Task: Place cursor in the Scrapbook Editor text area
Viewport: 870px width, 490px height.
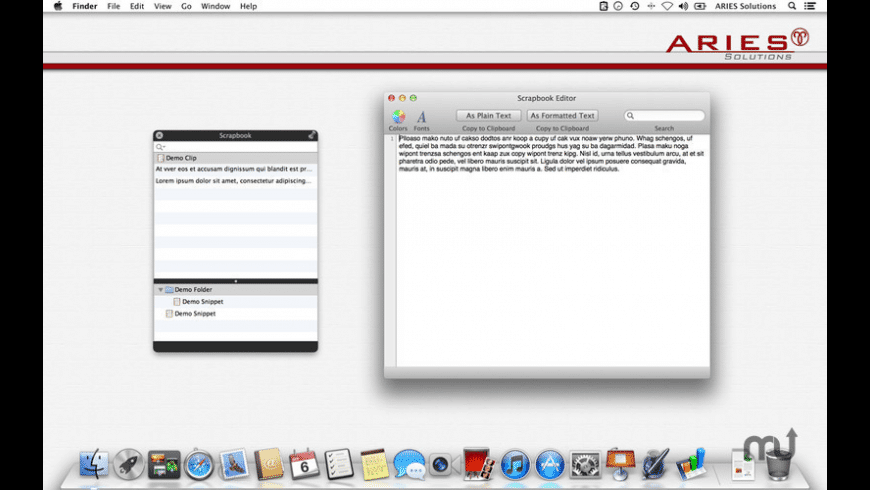Action: tap(553, 250)
